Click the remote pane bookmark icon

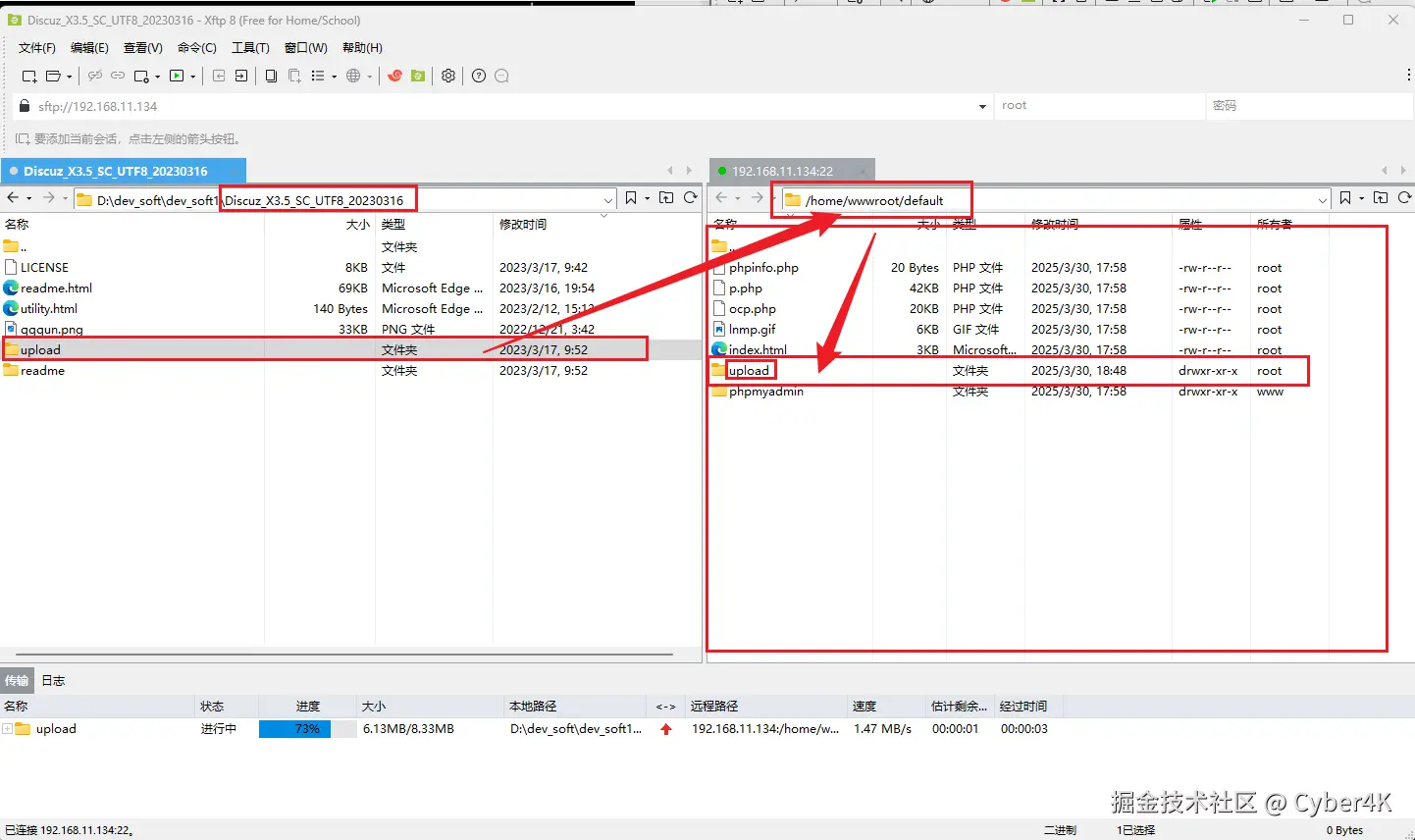(x=1345, y=198)
